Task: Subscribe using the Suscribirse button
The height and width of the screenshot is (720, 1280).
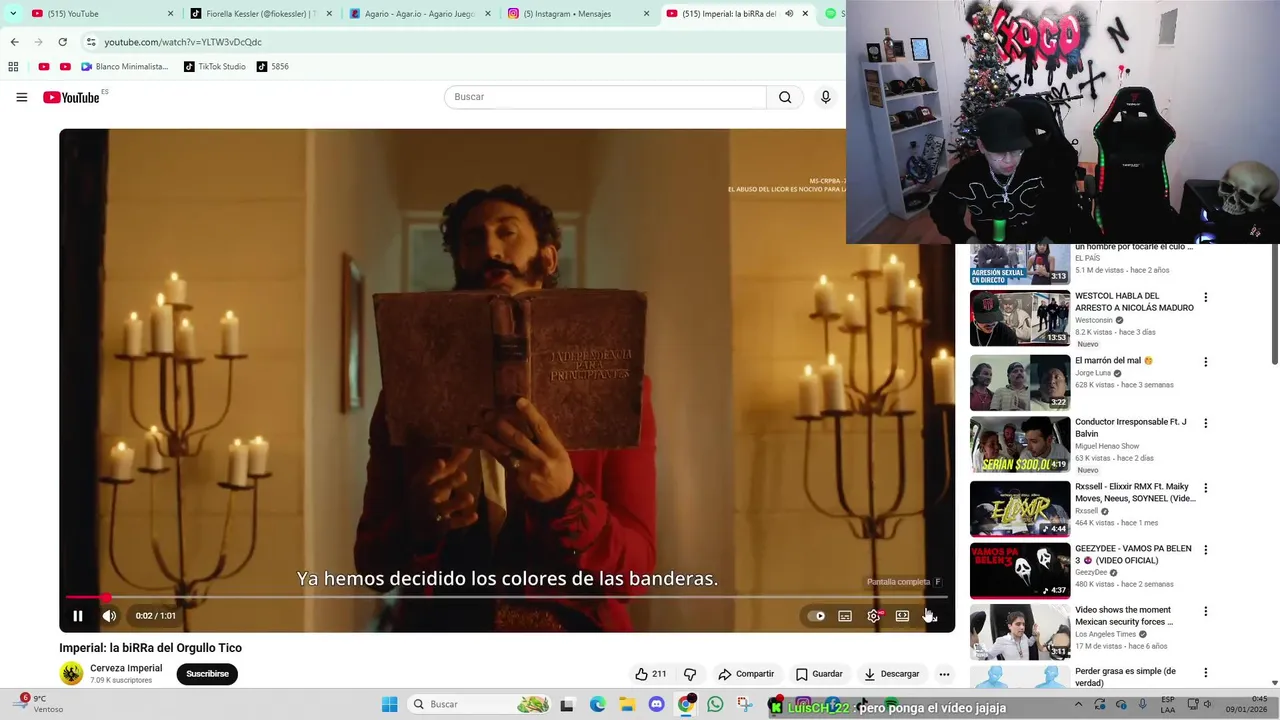Action: (207, 674)
